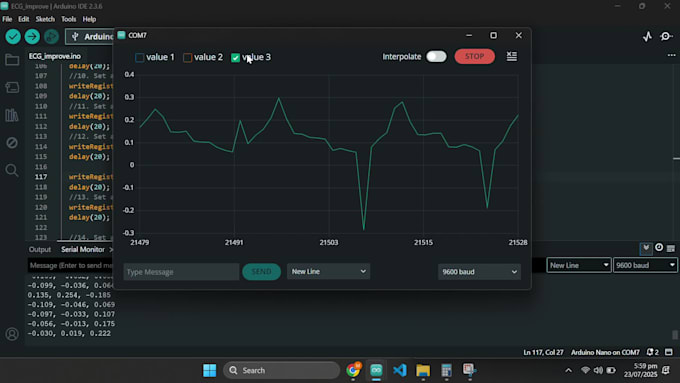This screenshot has height=383, width=680.
Task: Click Arduino Nano on COM7 status
Action: 605,352
